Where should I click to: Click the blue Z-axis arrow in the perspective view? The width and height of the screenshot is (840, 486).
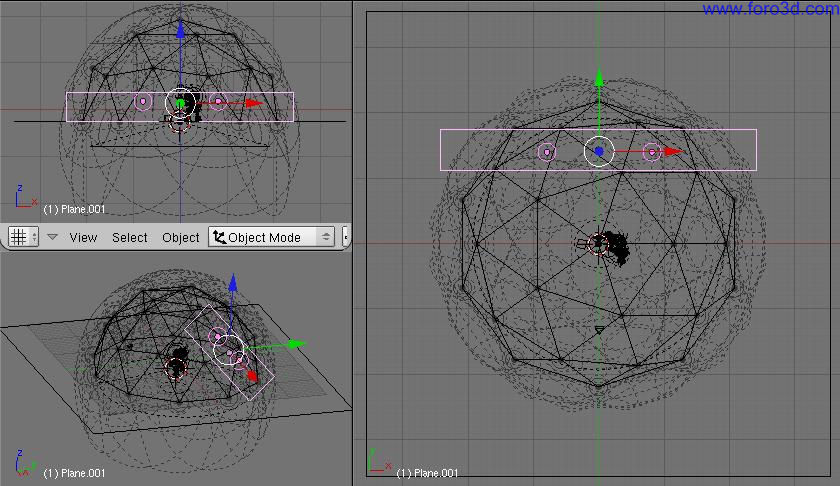(x=232, y=284)
